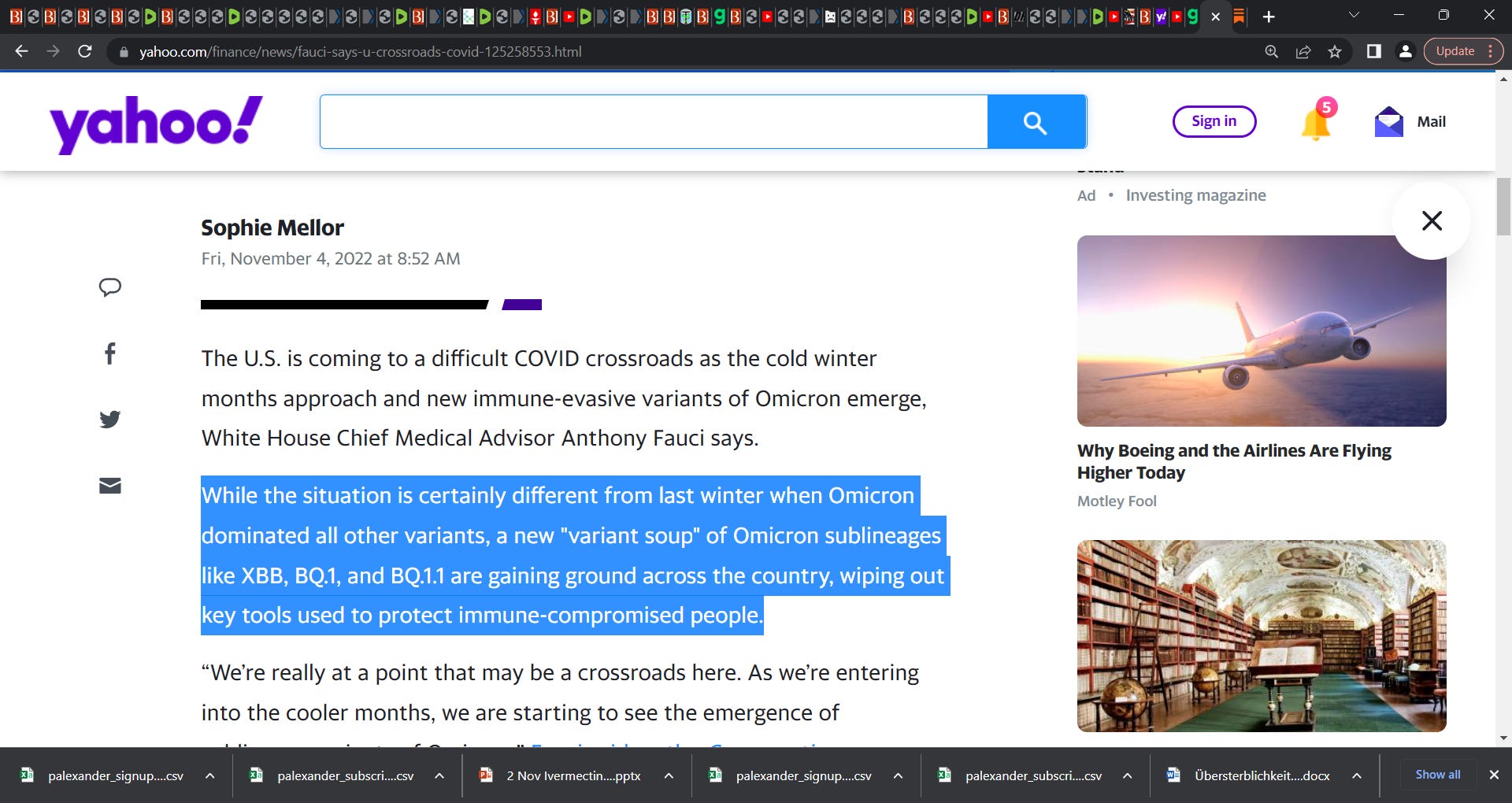Open a new browser tab
The height and width of the screenshot is (803, 1512).
click(x=1269, y=17)
